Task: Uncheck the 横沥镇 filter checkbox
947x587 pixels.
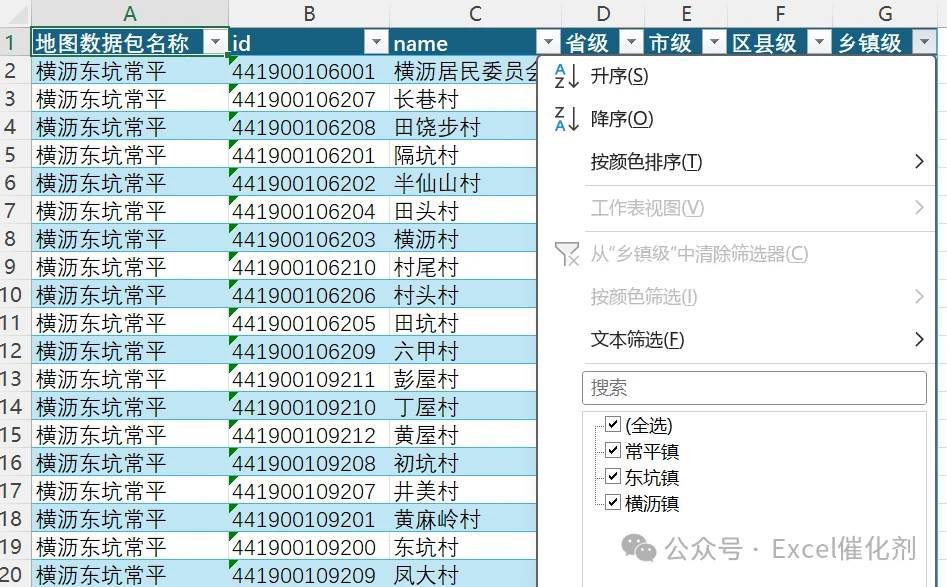Action: pos(613,502)
